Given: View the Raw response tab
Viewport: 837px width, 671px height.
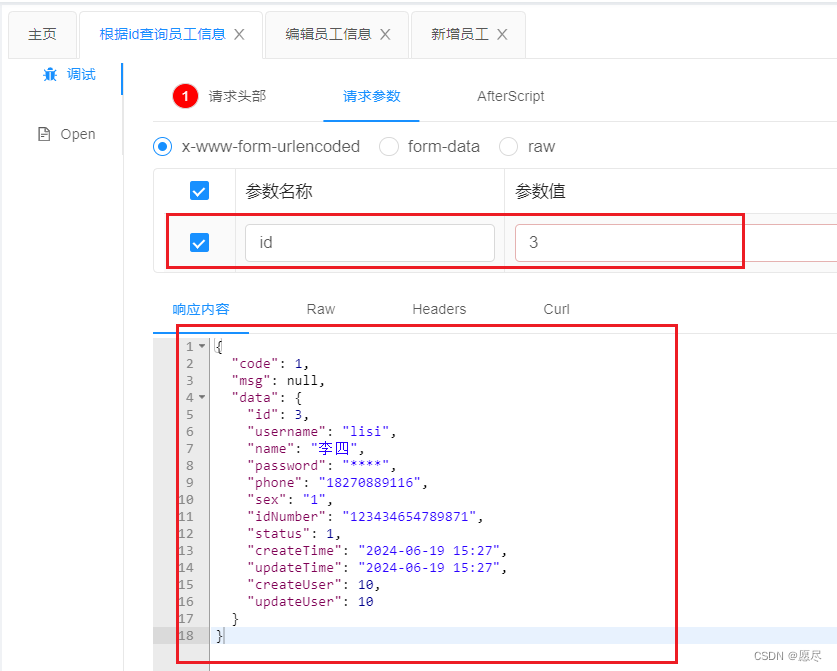Looking at the screenshot, I should tap(320, 309).
